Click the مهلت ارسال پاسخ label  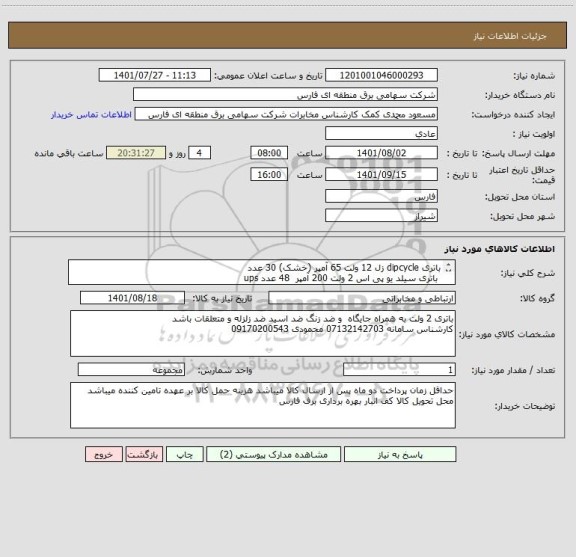(518, 153)
